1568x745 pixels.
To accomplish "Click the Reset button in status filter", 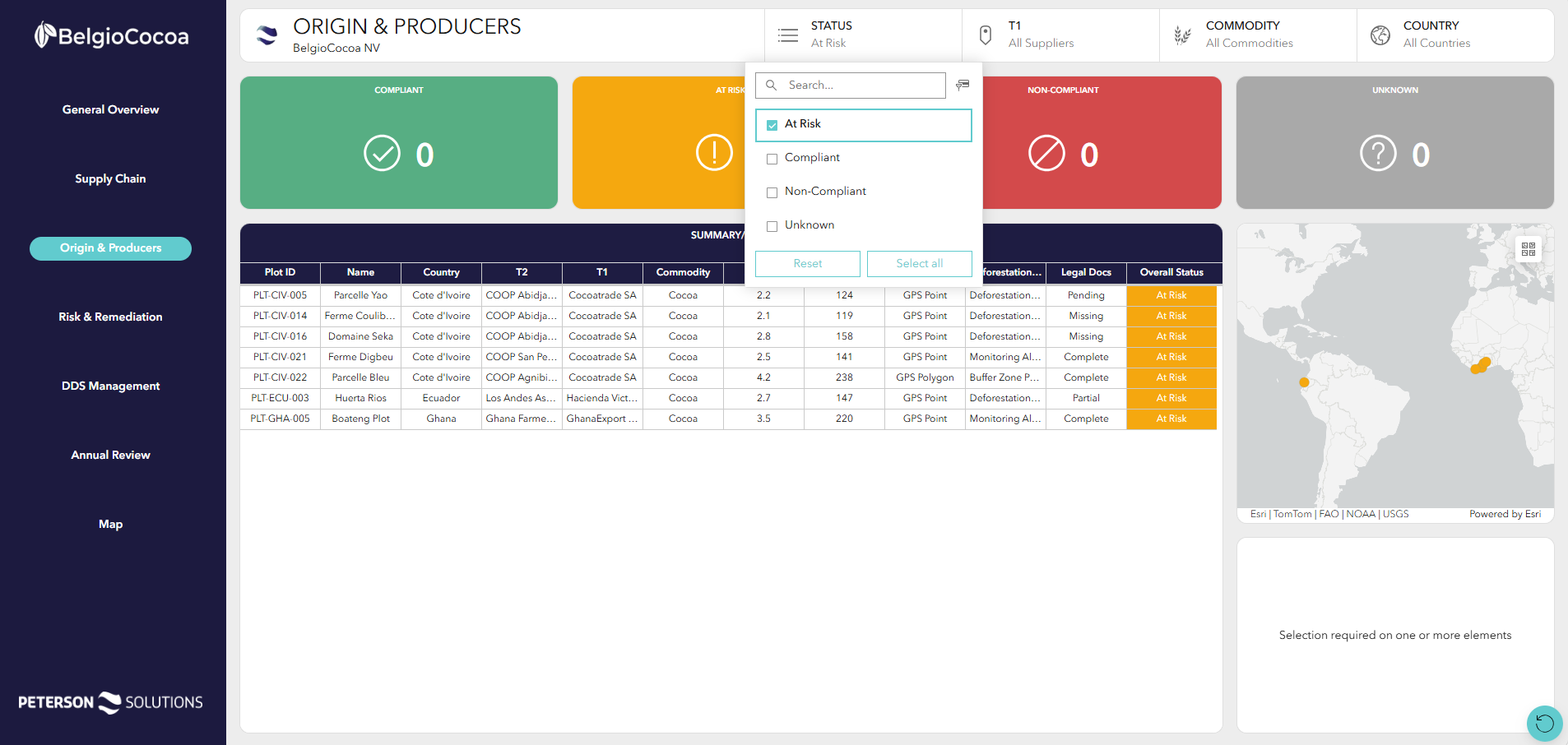I will coord(808,263).
